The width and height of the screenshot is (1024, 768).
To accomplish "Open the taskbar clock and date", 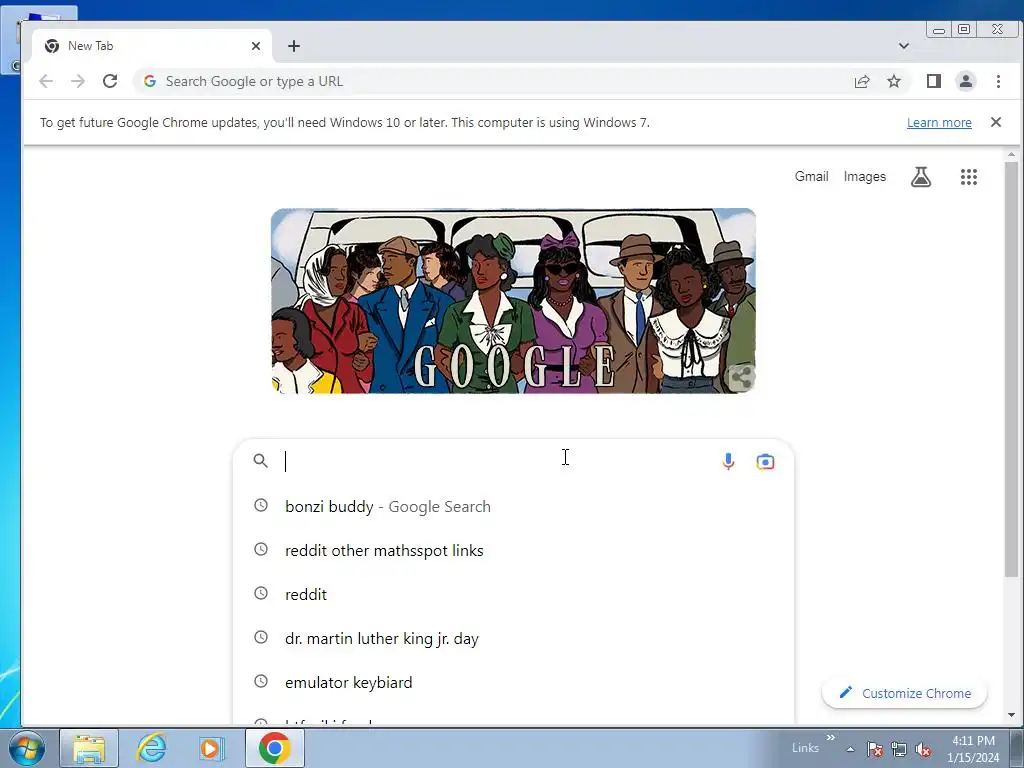I will point(973,749).
